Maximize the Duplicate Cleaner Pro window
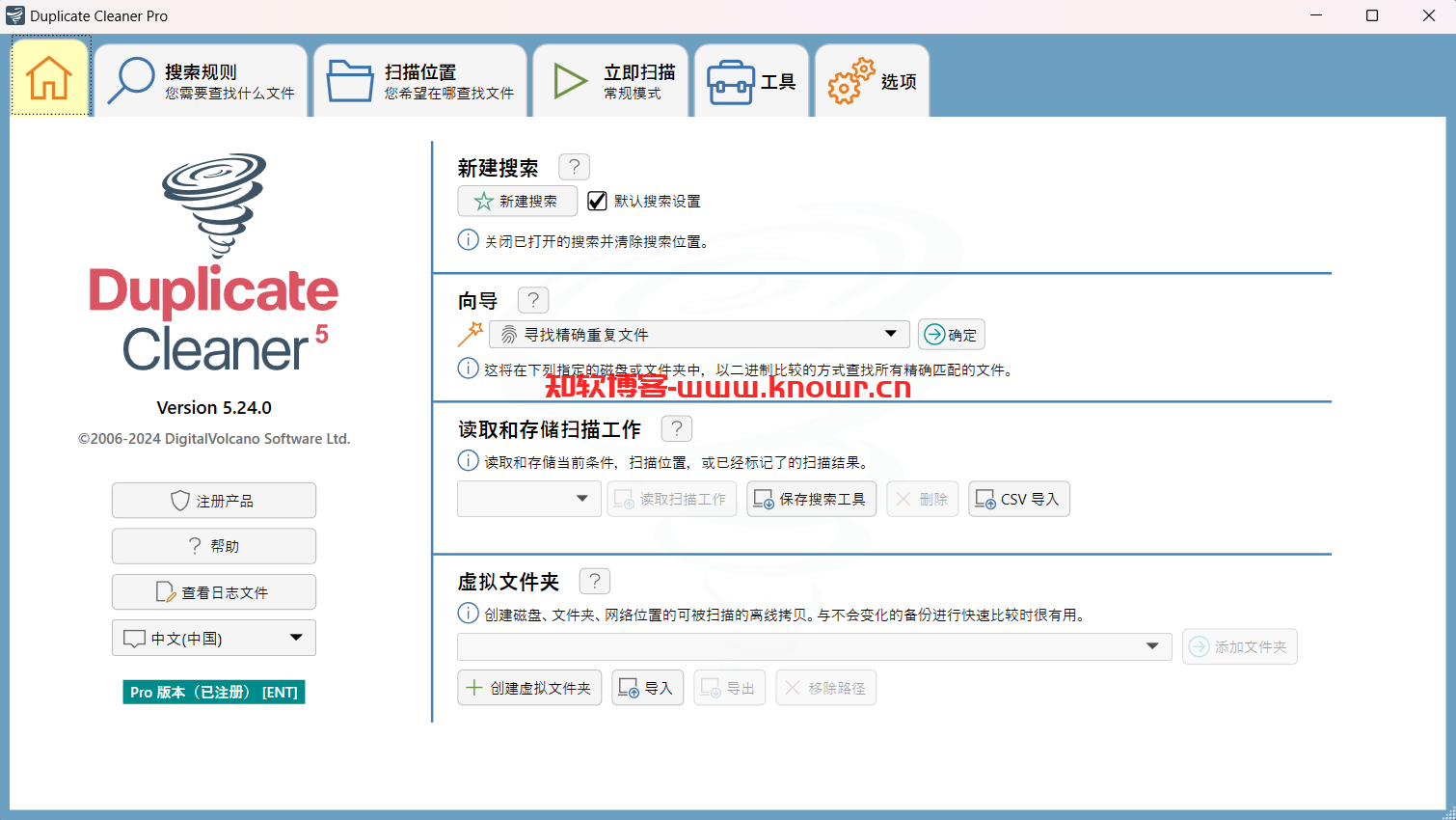 click(x=1372, y=15)
